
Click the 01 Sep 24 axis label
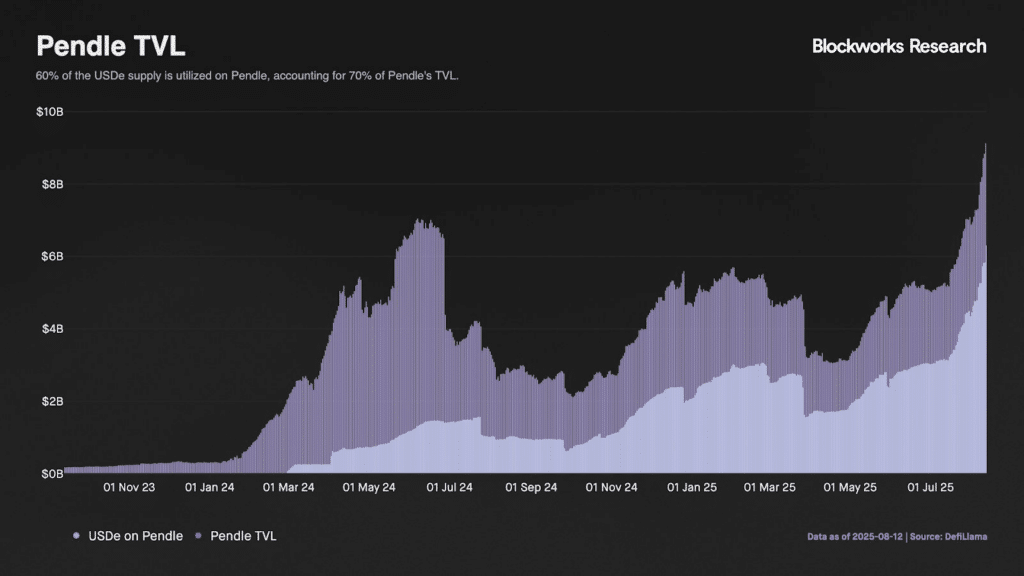(x=531, y=487)
